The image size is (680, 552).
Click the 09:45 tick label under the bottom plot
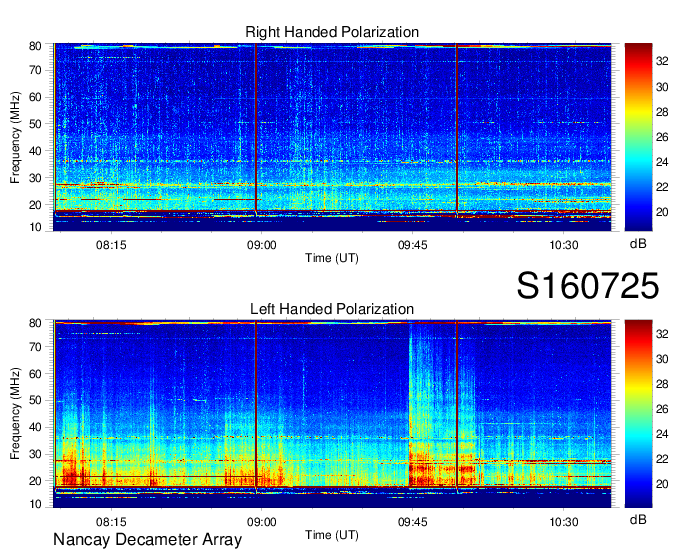point(412,522)
